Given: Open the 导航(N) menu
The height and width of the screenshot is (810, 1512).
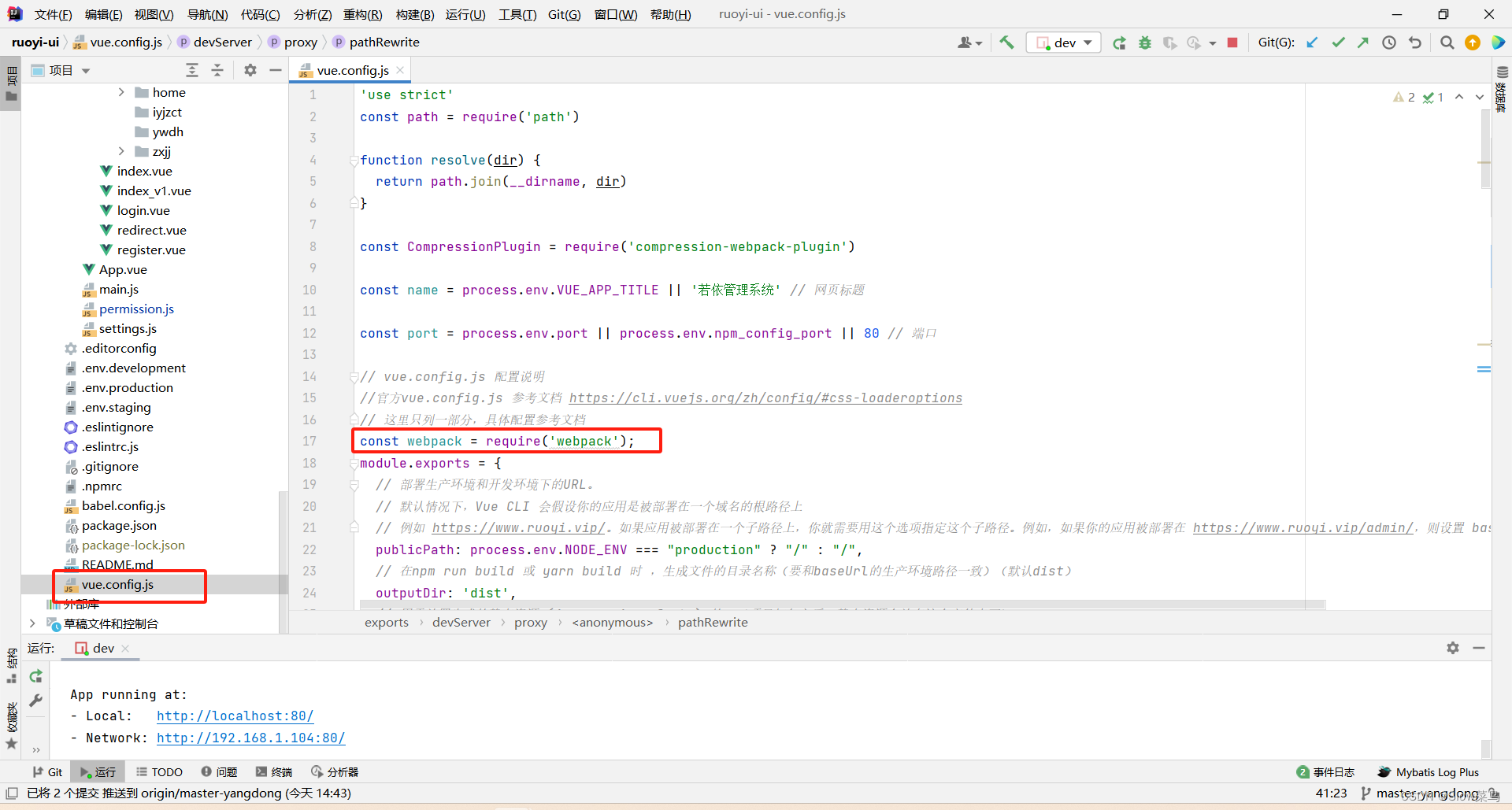Looking at the screenshot, I should (207, 14).
